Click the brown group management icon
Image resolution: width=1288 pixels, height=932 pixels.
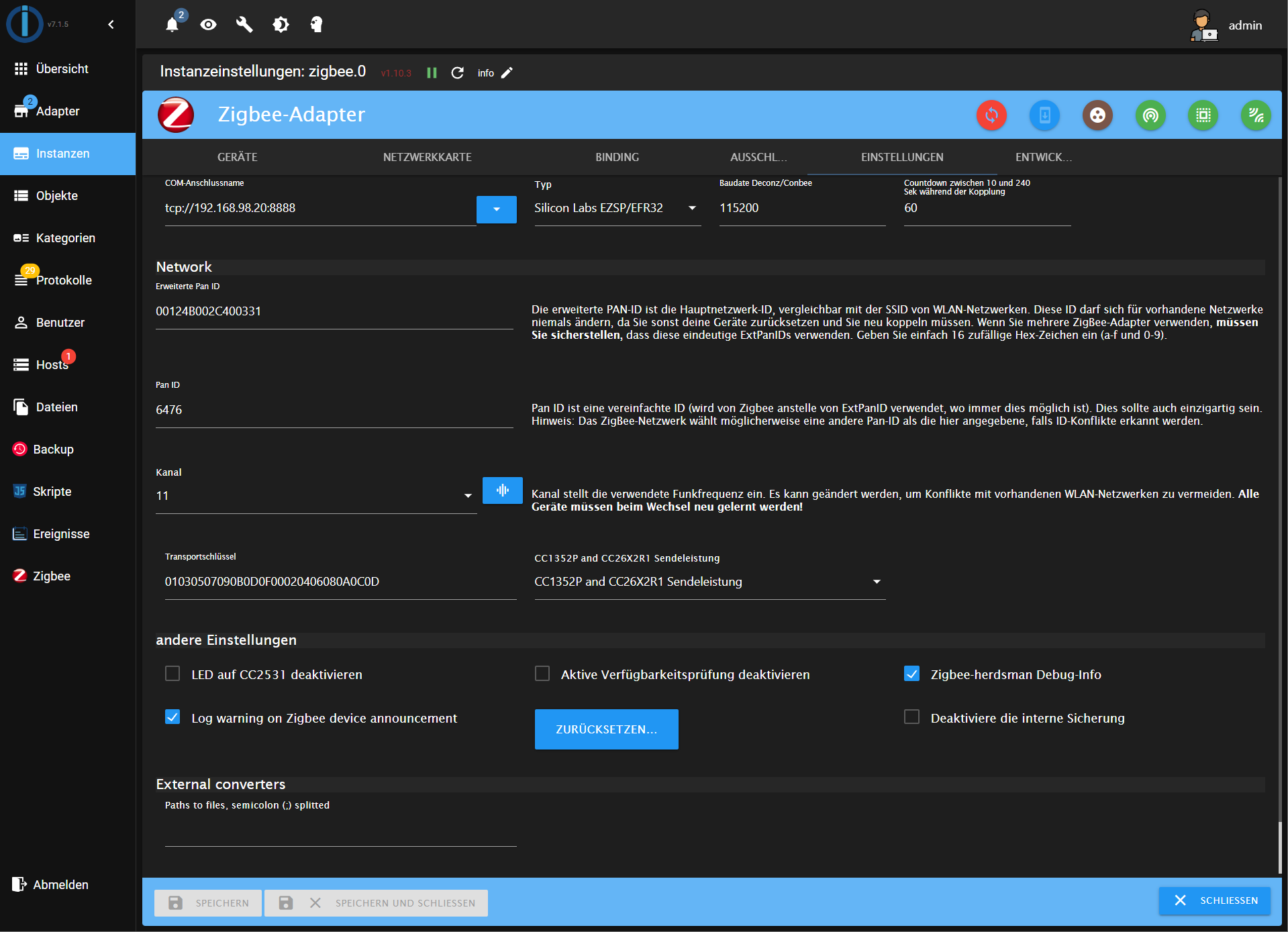tap(1097, 115)
